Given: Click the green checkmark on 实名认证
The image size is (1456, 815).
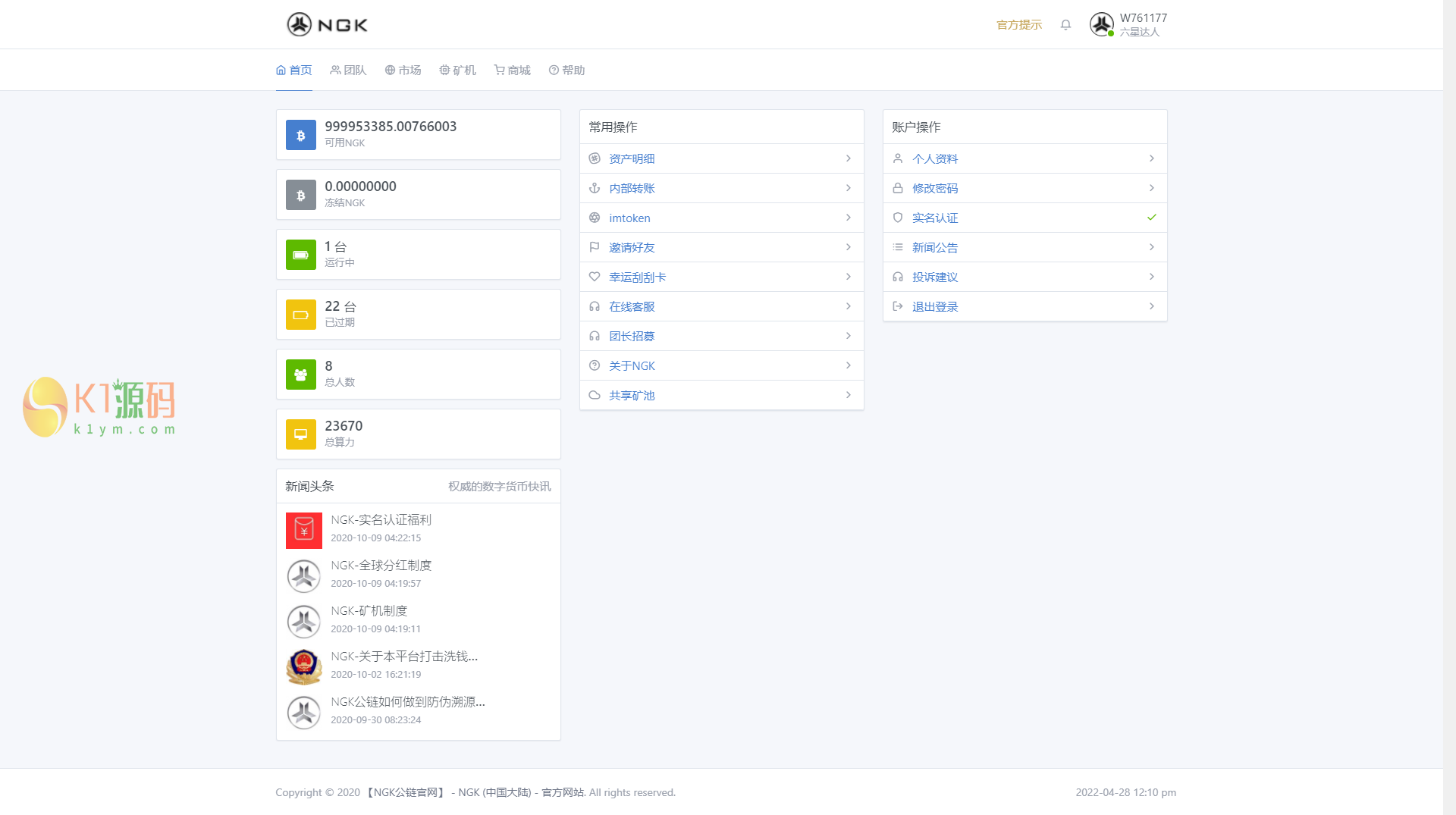Looking at the screenshot, I should tap(1152, 218).
